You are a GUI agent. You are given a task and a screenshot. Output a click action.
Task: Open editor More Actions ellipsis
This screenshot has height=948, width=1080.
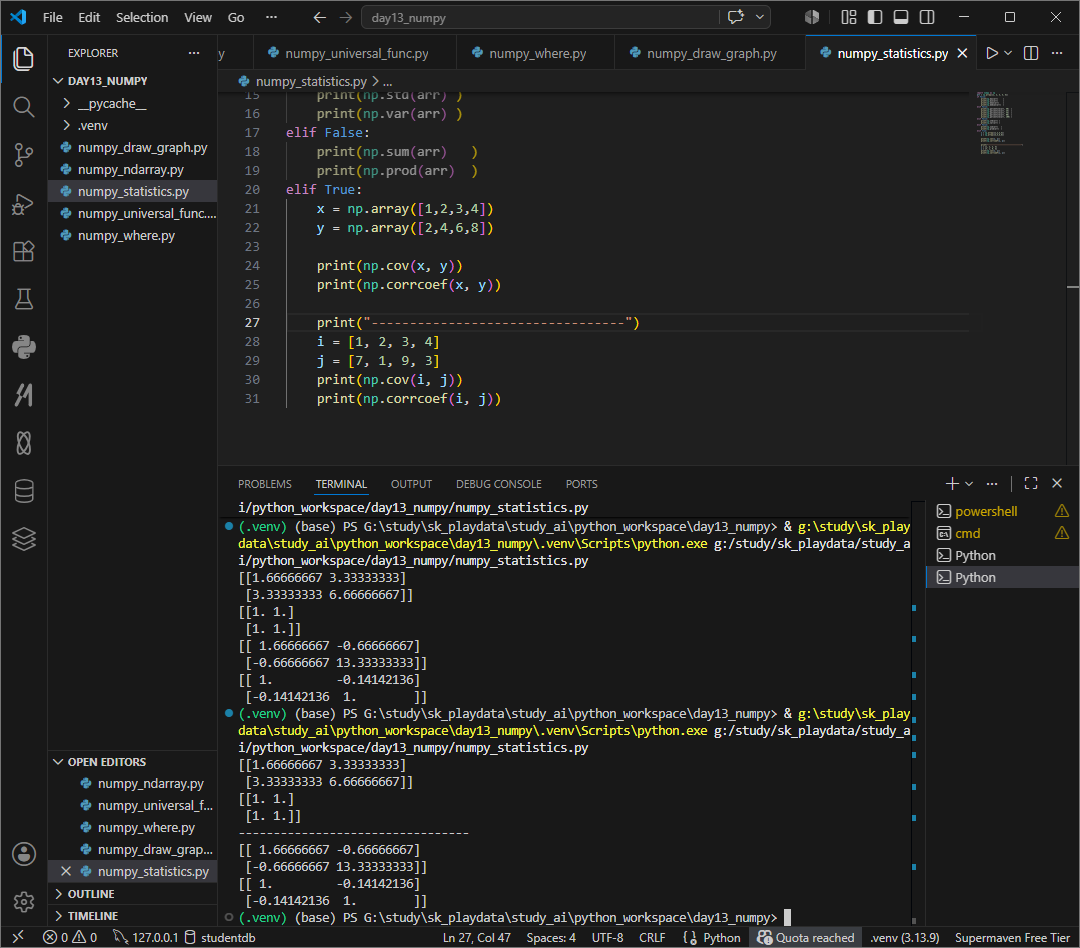(x=1057, y=53)
